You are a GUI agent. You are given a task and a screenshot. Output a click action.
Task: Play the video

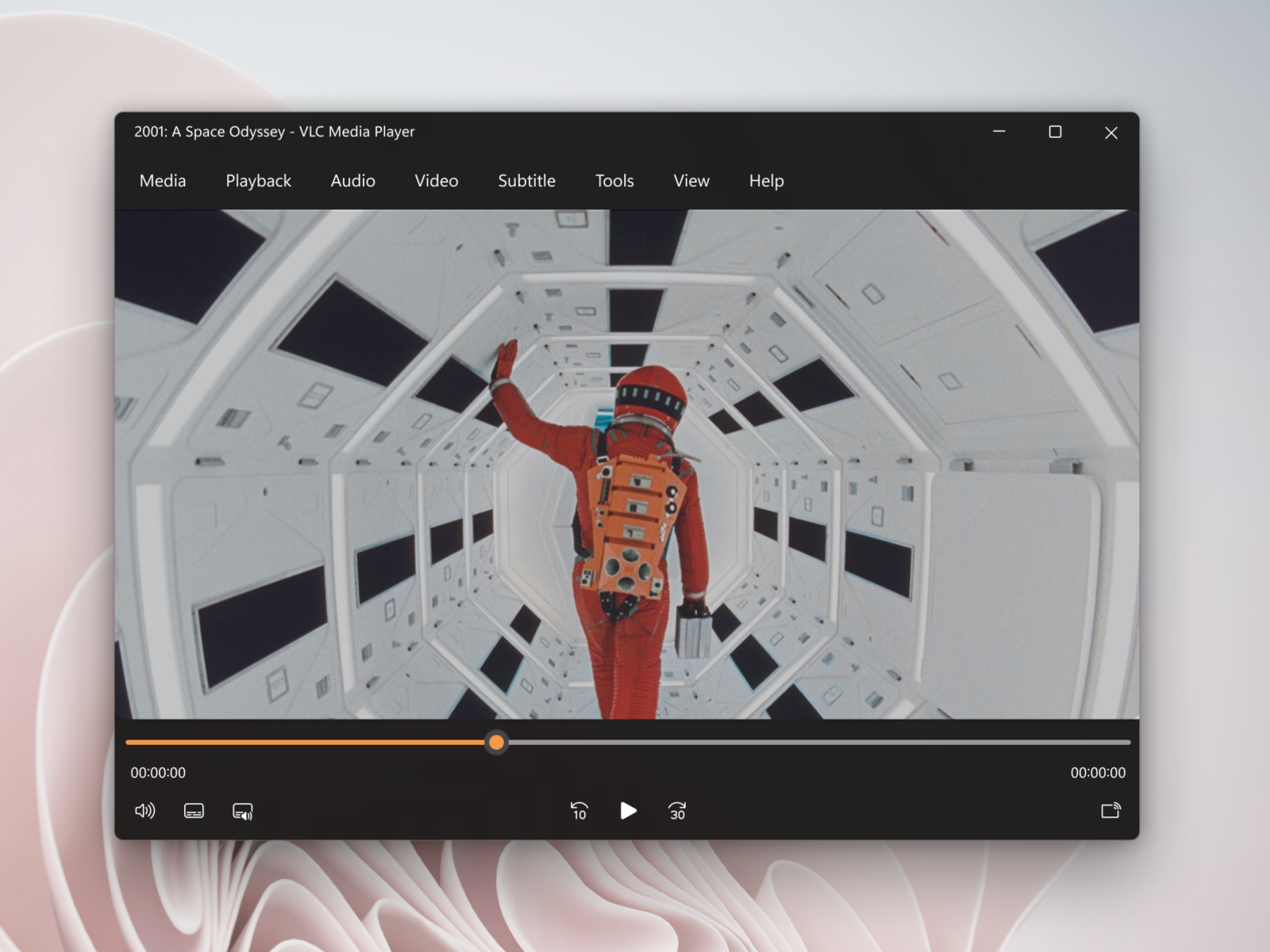coord(629,811)
